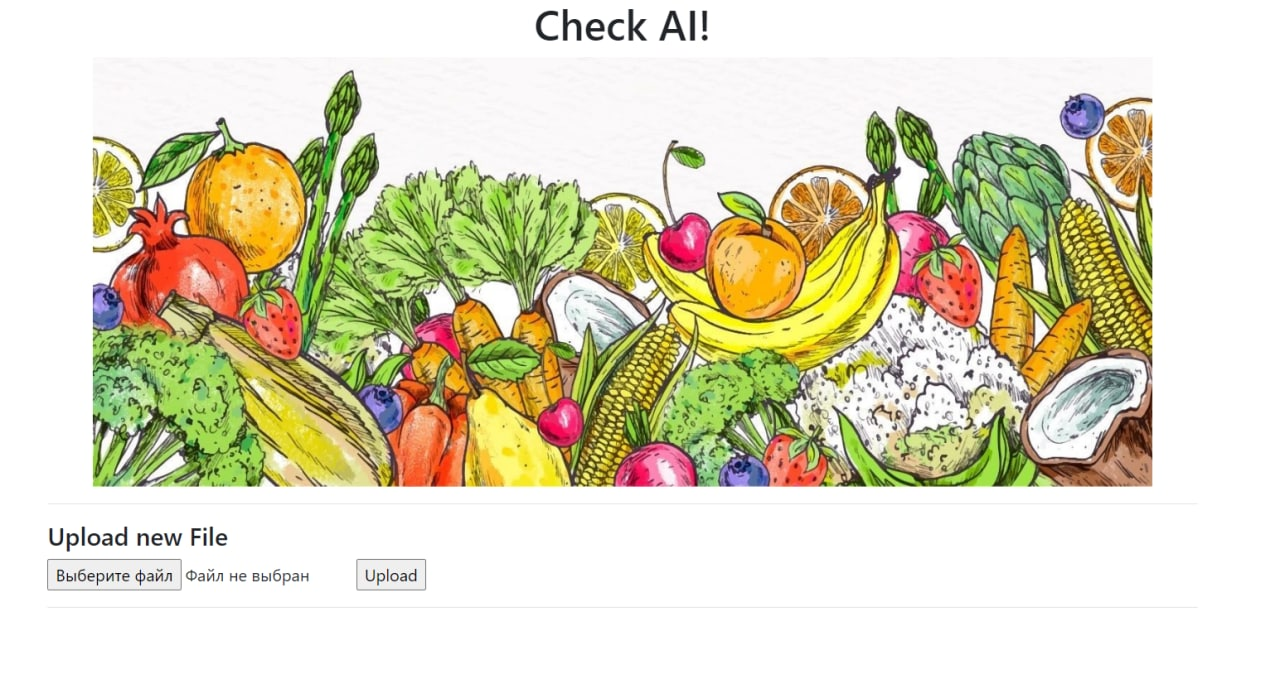Click the "Выберите файл" file chooser button
Viewport: 1280px width, 679px height.
tap(114, 575)
